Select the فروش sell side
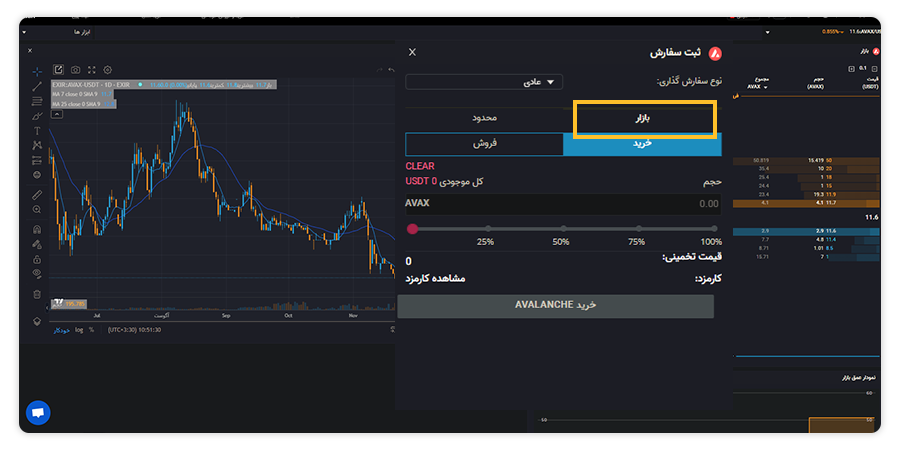The image size is (900, 450). click(484, 144)
